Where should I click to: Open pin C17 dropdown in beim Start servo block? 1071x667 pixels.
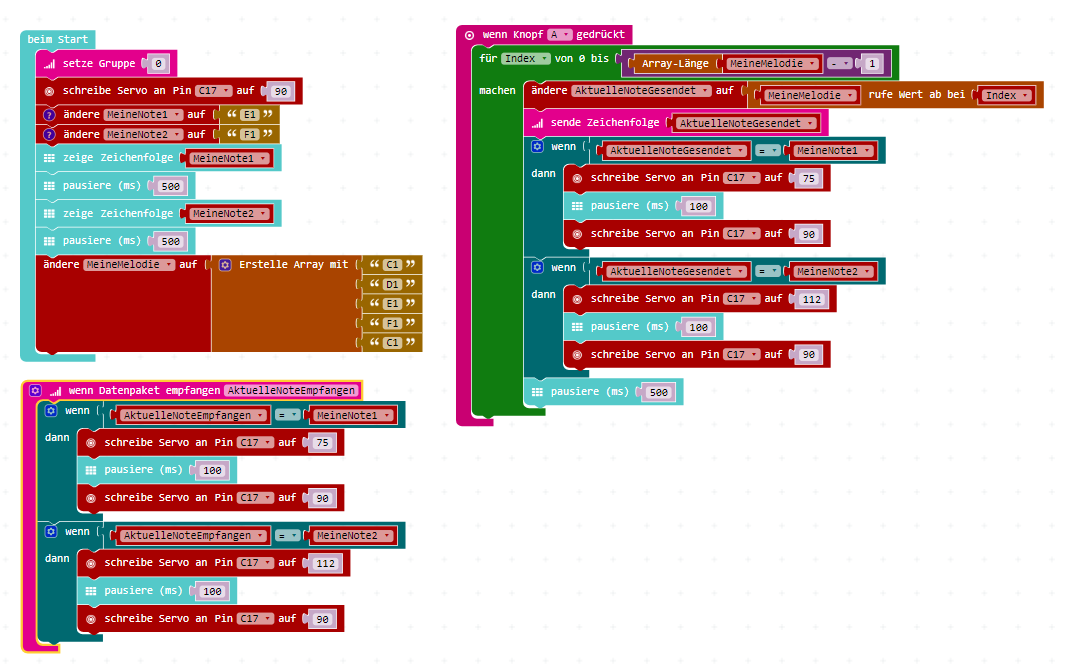[213, 91]
